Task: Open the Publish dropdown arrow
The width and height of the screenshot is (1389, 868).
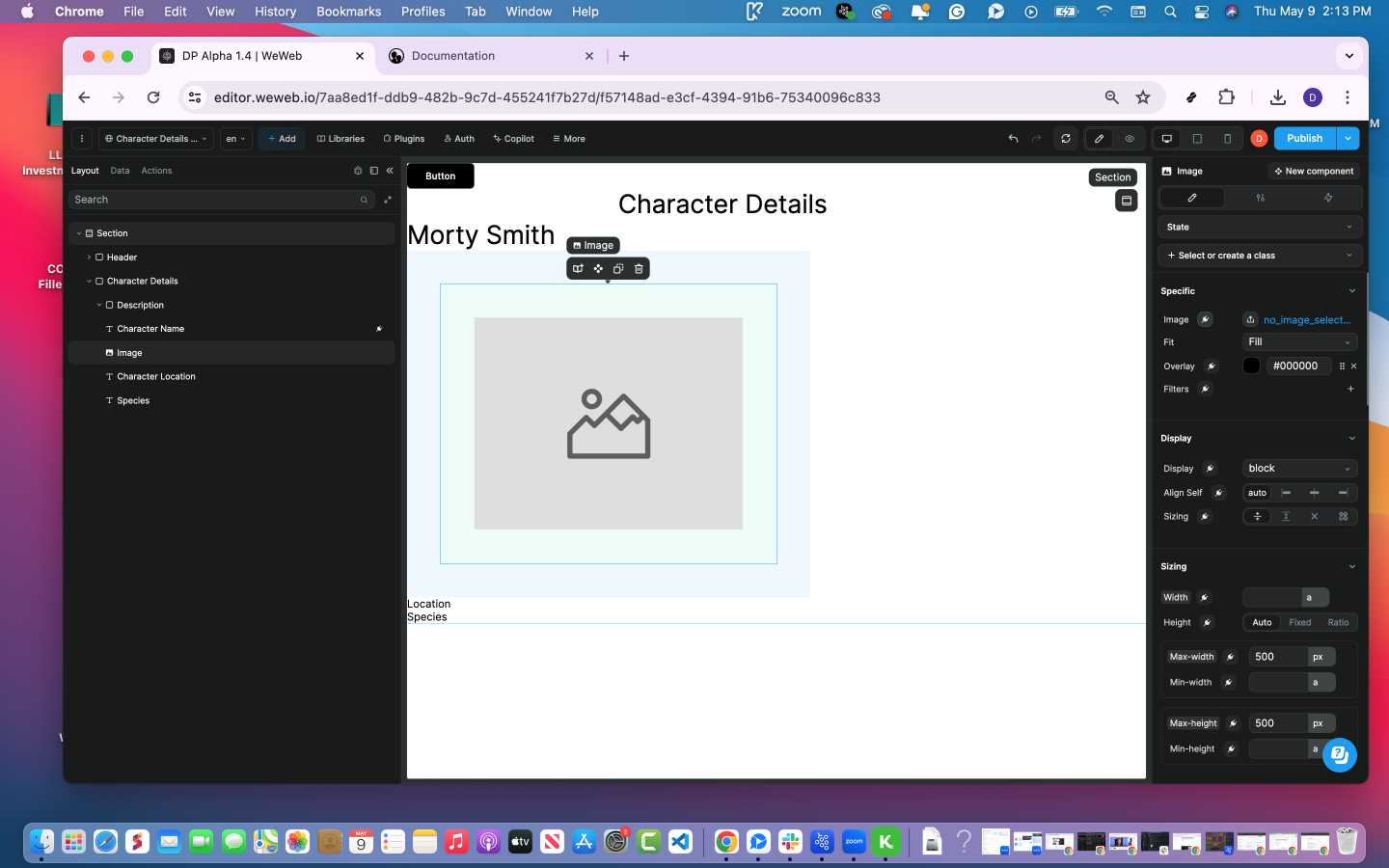Action: click(x=1348, y=139)
